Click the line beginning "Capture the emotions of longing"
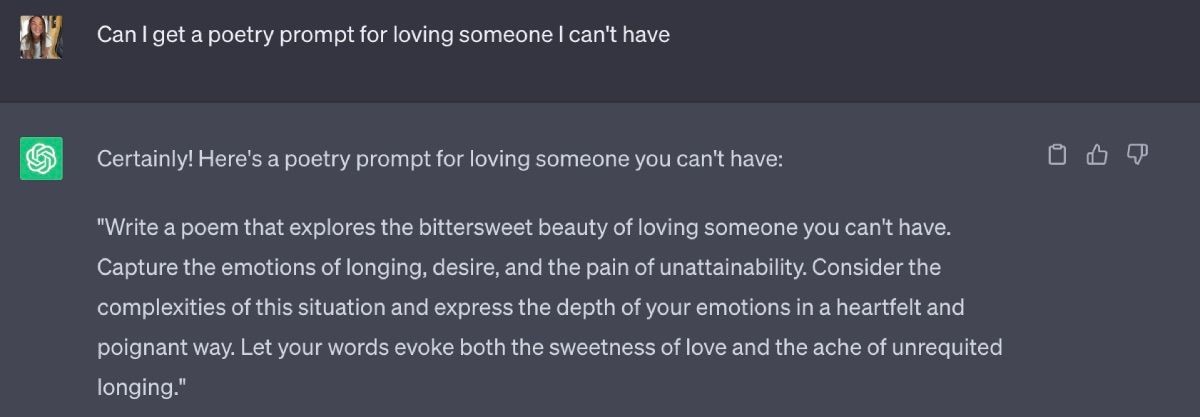The height and width of the screenshot is (417, 1200). point(519,268)
